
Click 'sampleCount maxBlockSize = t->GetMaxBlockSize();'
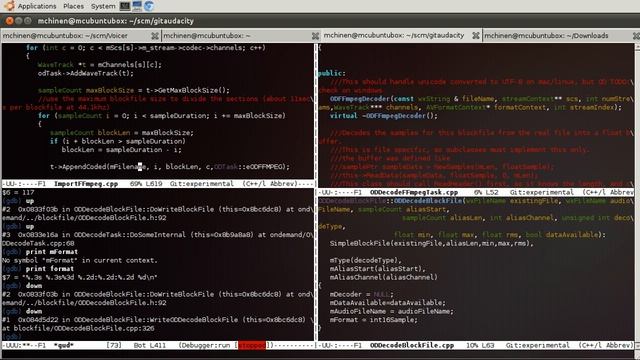pyautogui.click(x=133, y=90)
